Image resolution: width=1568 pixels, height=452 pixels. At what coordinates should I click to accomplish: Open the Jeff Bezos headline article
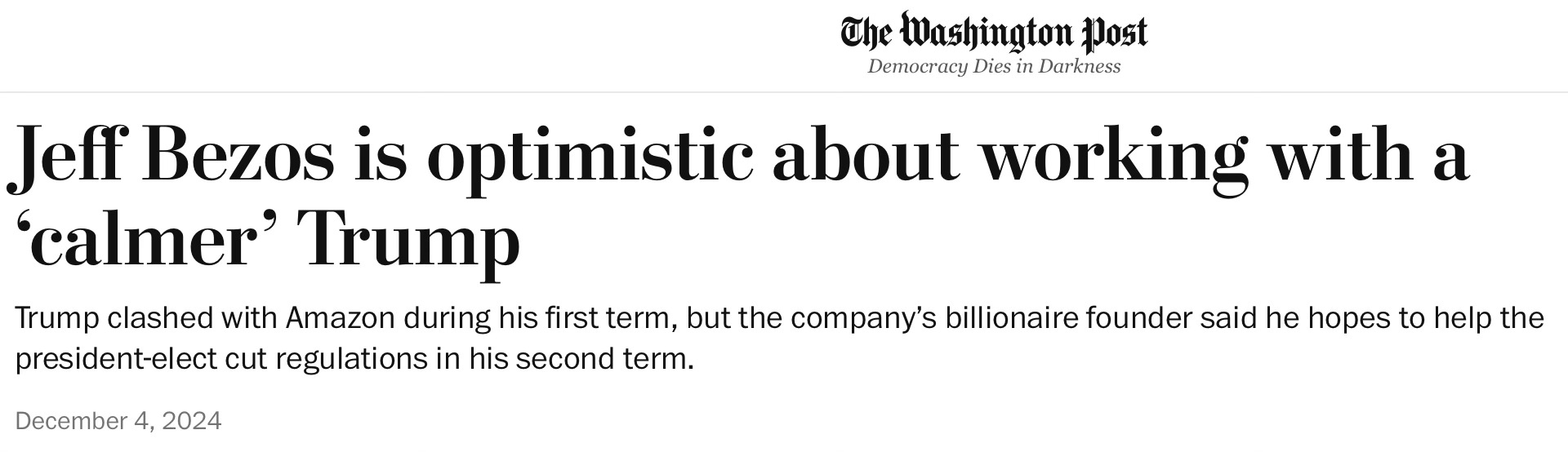(x=739, y=200)
